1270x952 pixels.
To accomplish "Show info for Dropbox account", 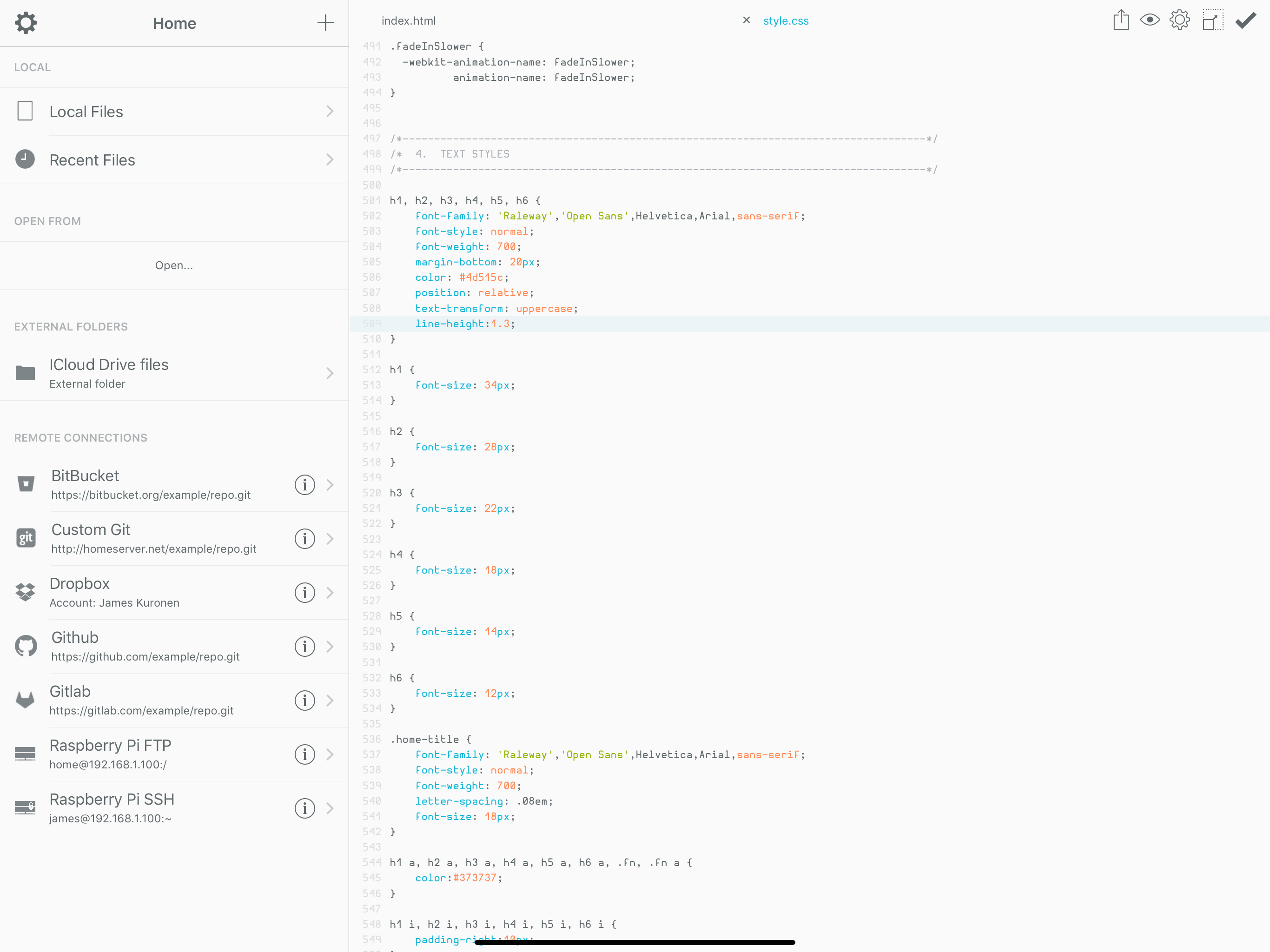I will click(305, 593).
